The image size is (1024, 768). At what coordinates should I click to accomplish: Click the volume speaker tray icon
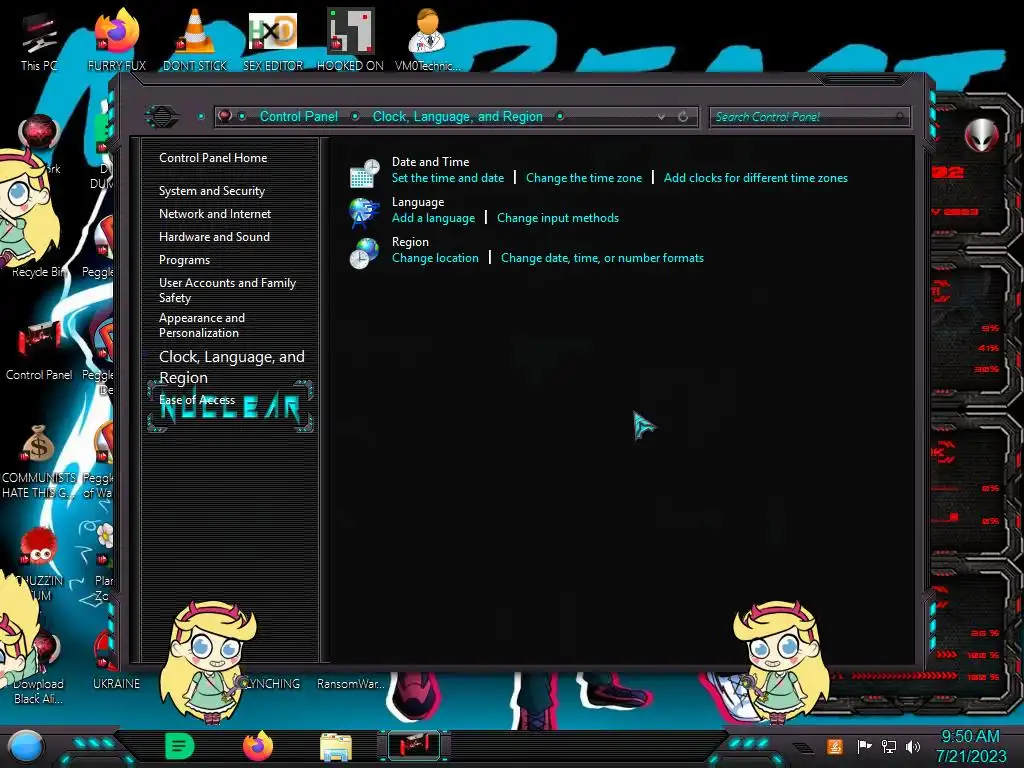click(x=913, y=746)
